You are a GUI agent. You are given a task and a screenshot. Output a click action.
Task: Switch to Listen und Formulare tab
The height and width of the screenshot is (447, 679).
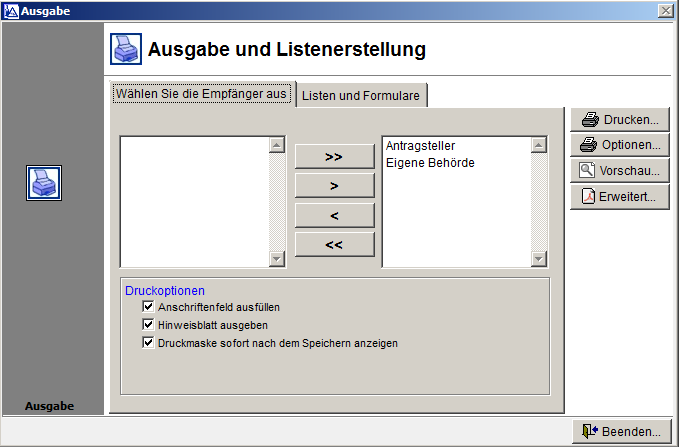tap(363, 95)
